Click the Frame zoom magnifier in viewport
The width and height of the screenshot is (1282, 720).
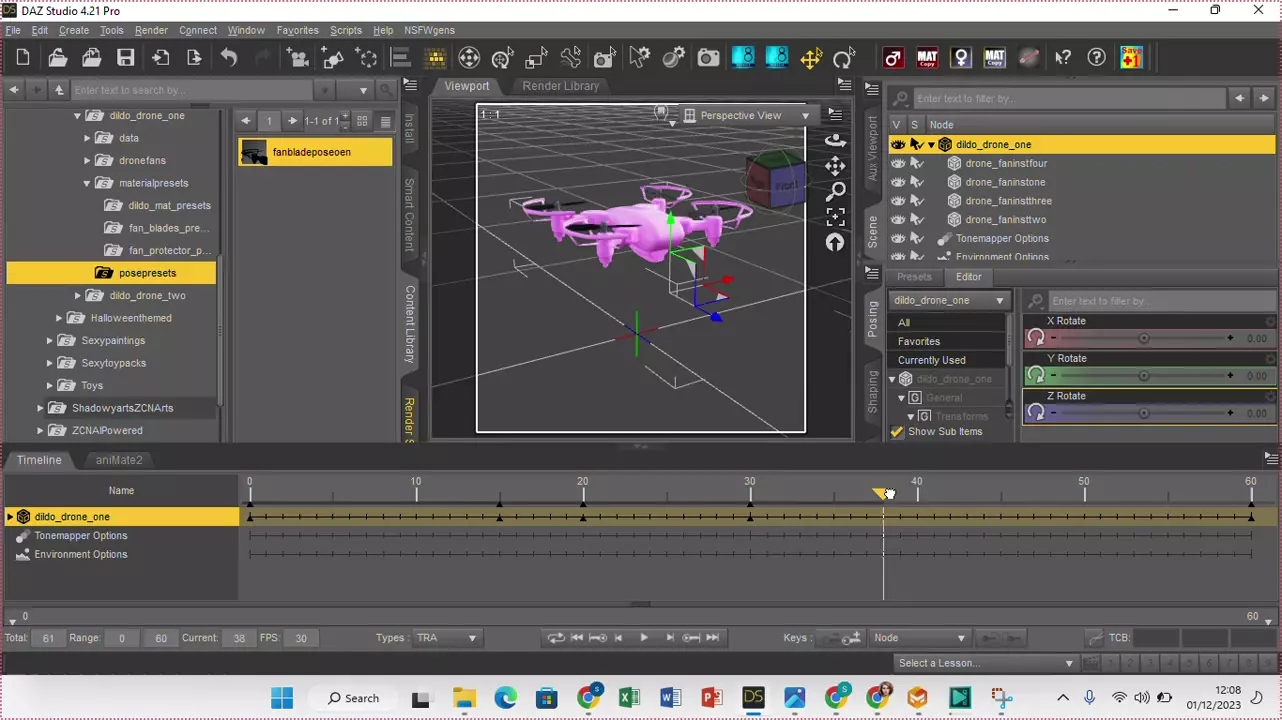836,191
